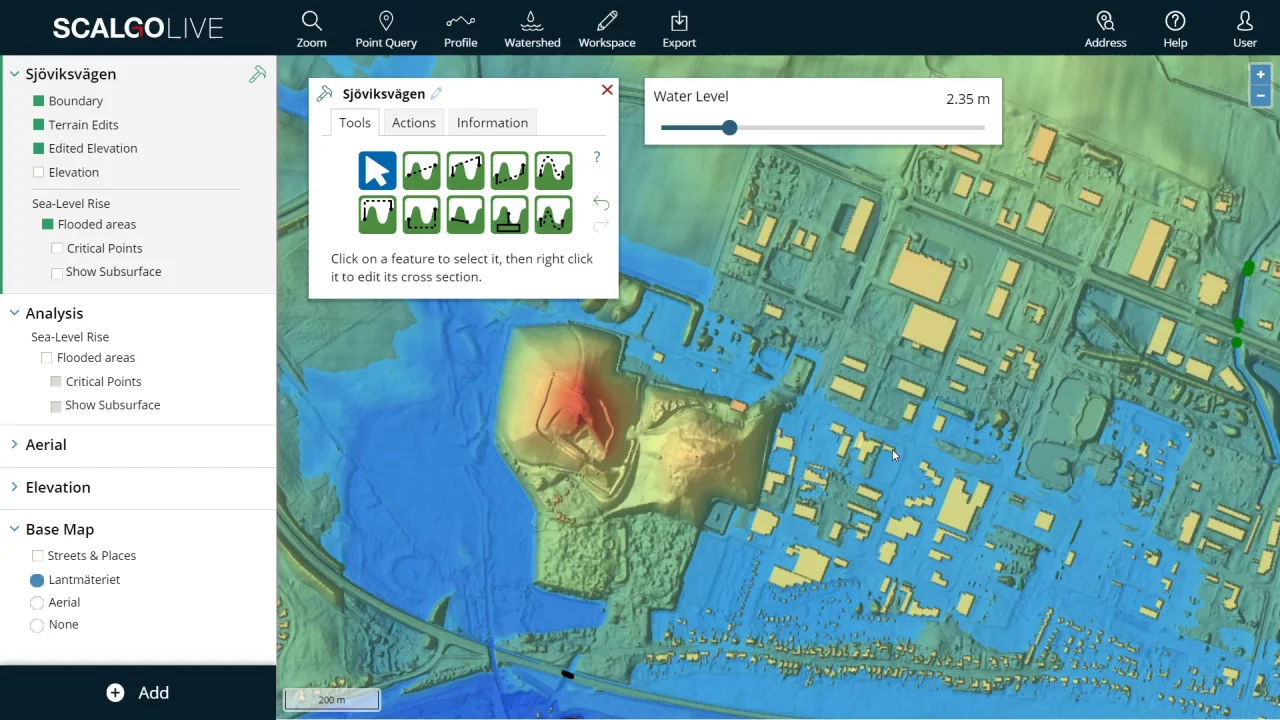This screenshot has height=720, width=1280.
Task: Enable Sjöviksvägen Show Subsurface checkbox
Action: (57, 272)
